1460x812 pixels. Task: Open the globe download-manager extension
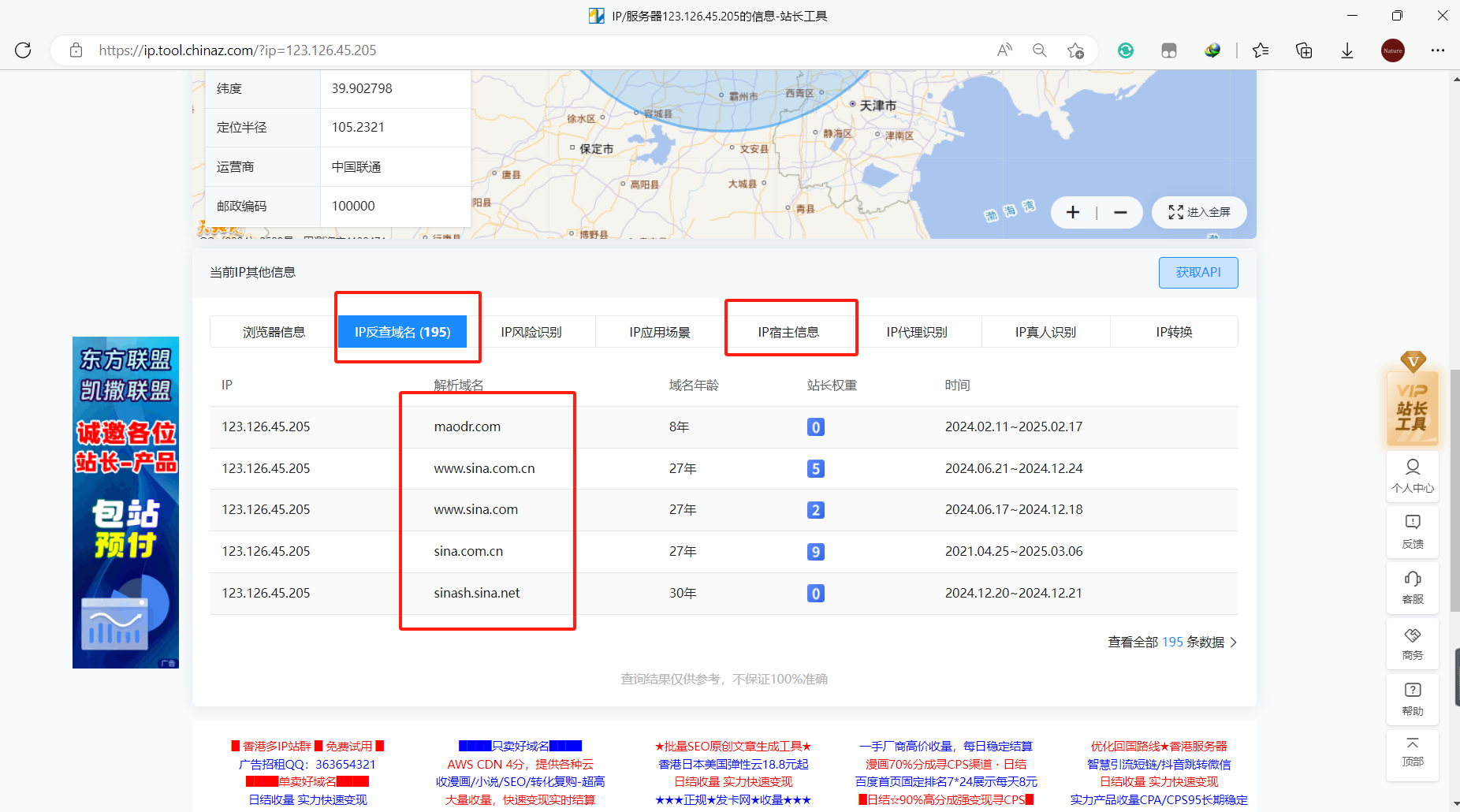(x=1212, y=50)
